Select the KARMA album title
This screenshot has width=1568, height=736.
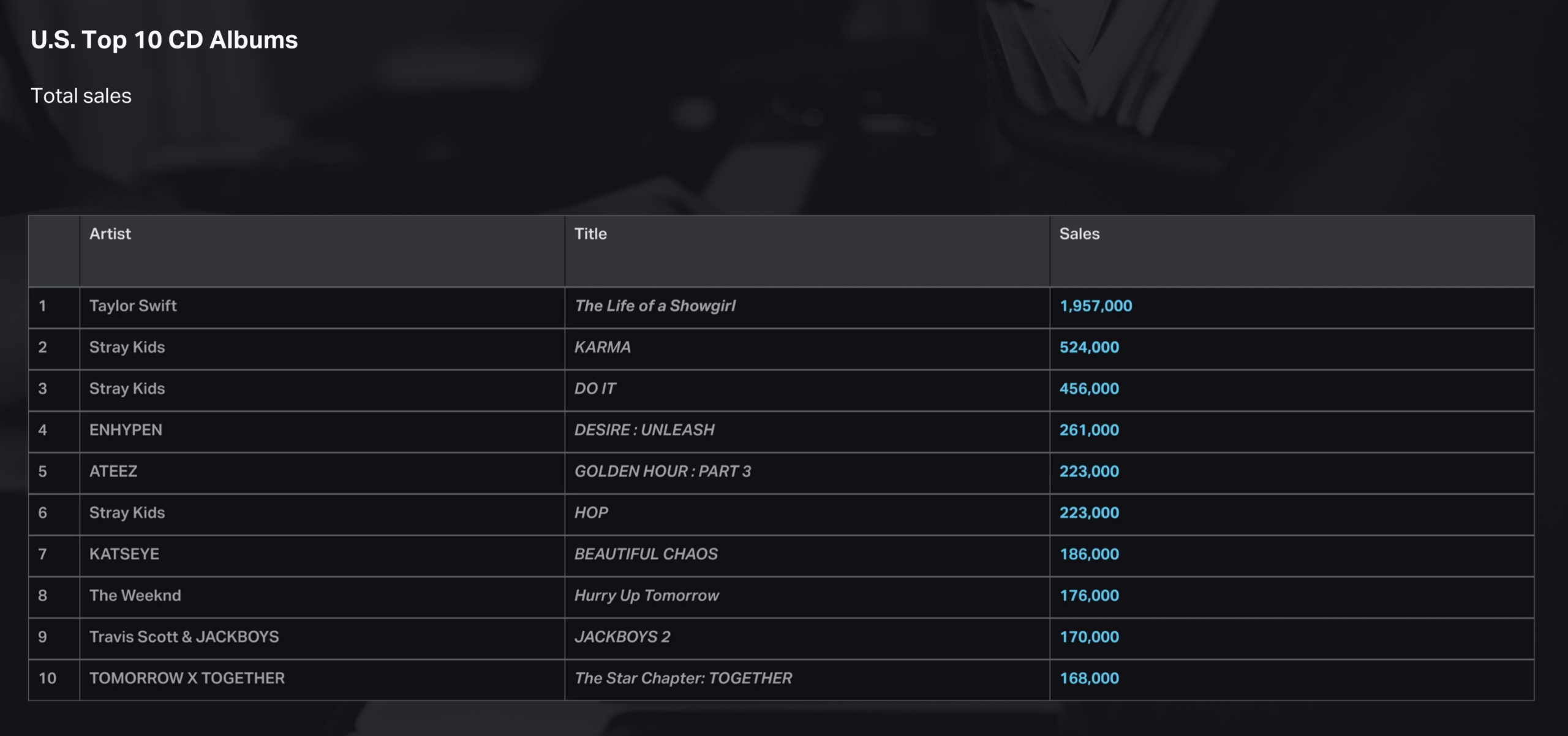(x=603, y=347)
